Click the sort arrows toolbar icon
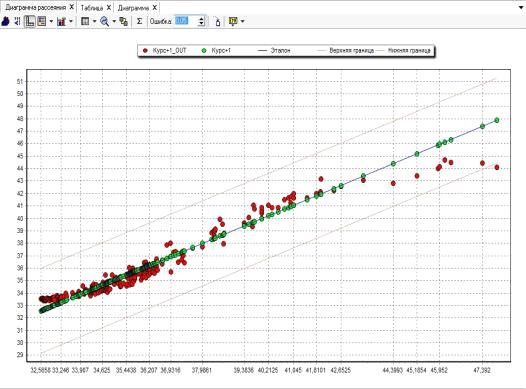Image resolution: width=526 pixels, height=389 pixels. 17,21
